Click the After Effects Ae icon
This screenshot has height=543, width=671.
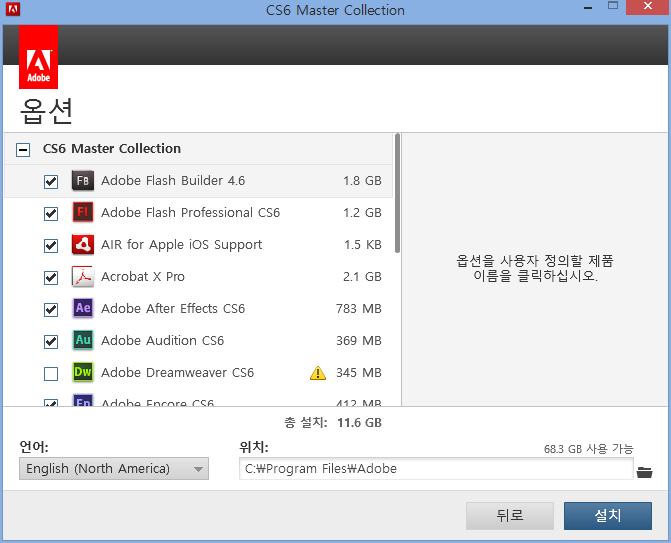tap(83, 308)
